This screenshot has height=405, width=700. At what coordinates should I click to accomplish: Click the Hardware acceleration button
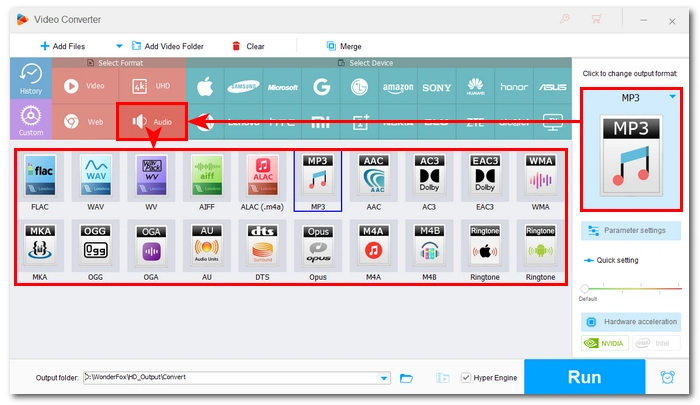[x=631, y=321]
